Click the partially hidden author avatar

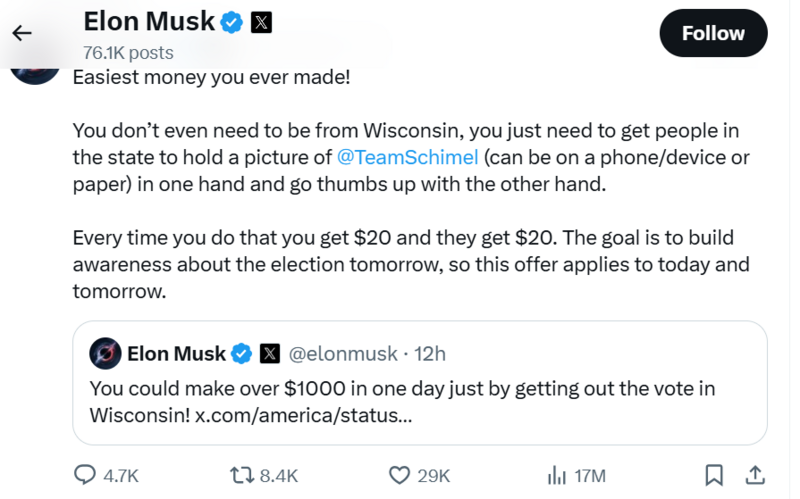tap(35, 70)
